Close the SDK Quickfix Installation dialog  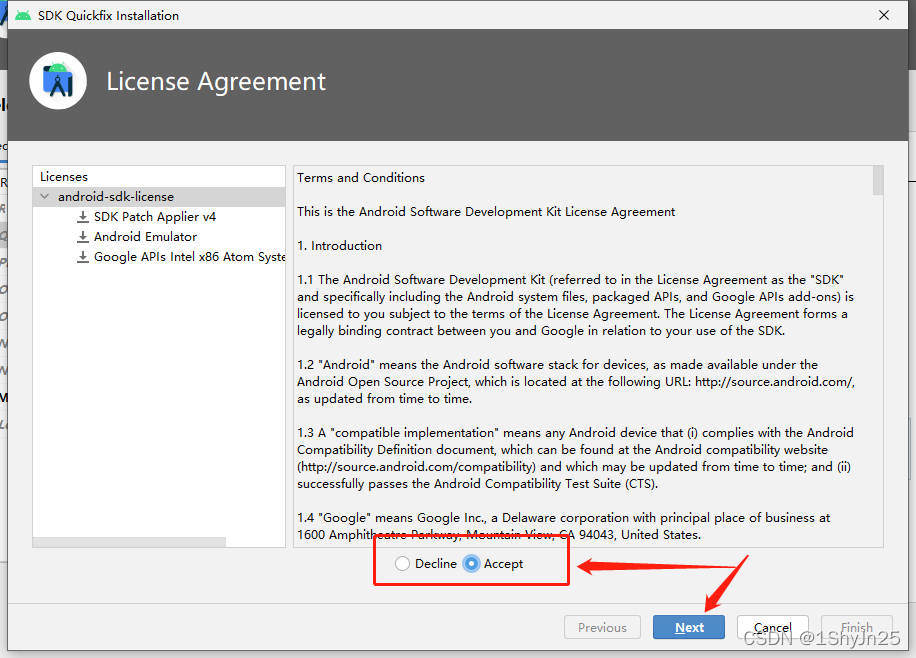click(884, 15)
